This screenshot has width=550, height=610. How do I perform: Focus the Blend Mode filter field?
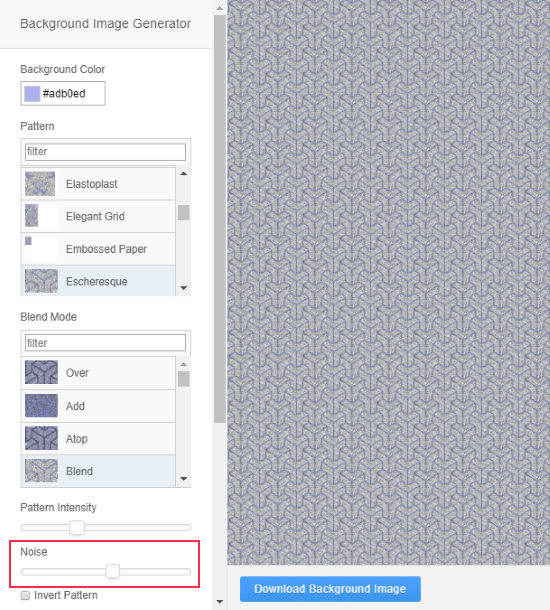click(105, 343)
